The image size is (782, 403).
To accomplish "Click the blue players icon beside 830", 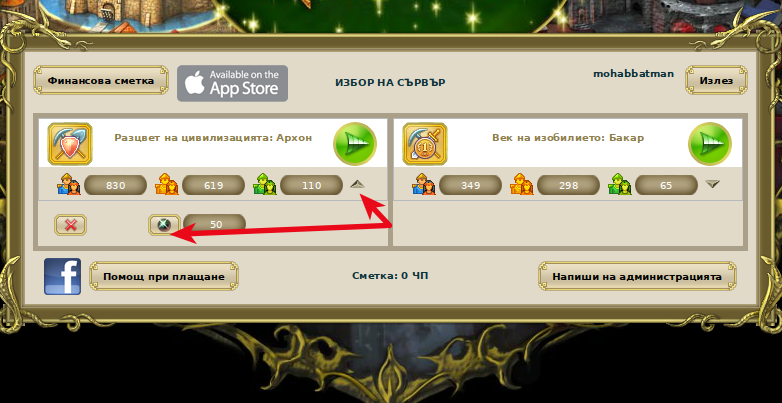I will (69, 185).
